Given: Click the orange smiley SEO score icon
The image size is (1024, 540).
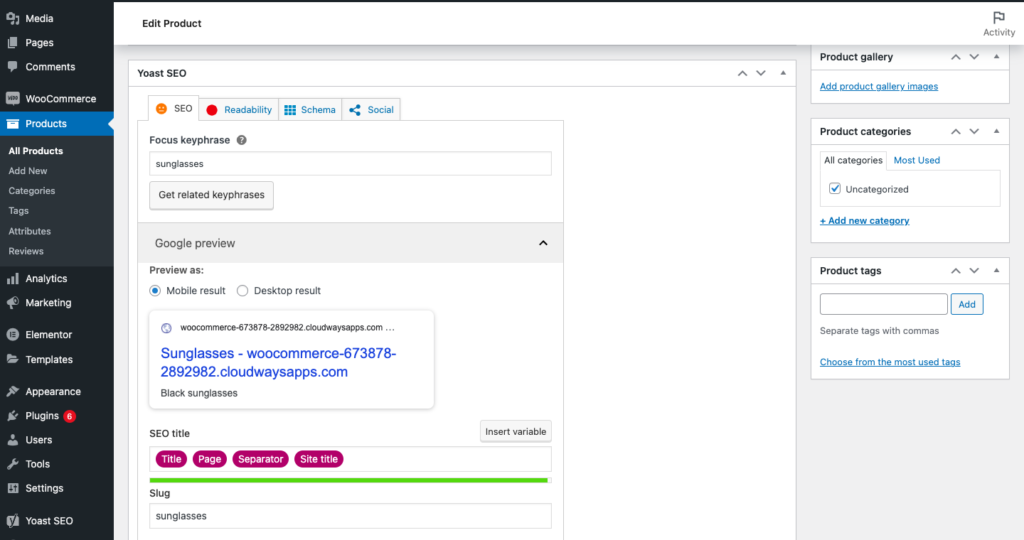Looking at the screenshot, I should 161,109.
